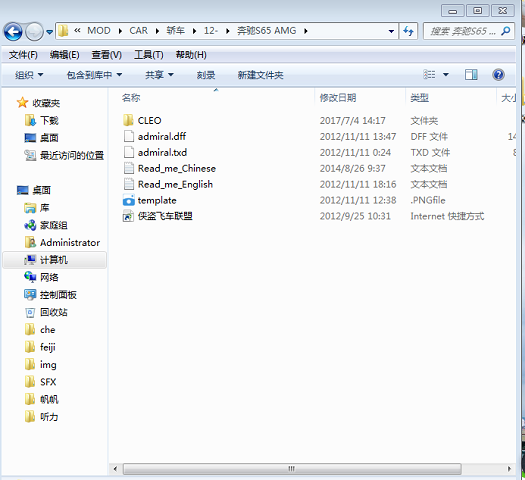The image size is (525, 480).
Task: Click 刻录 toolbar button
Action: [x=206, y=75]
